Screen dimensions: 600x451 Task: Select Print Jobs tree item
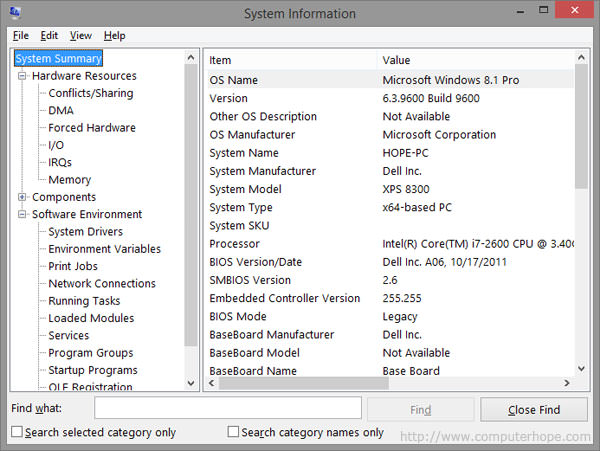[x=73, y=266]
